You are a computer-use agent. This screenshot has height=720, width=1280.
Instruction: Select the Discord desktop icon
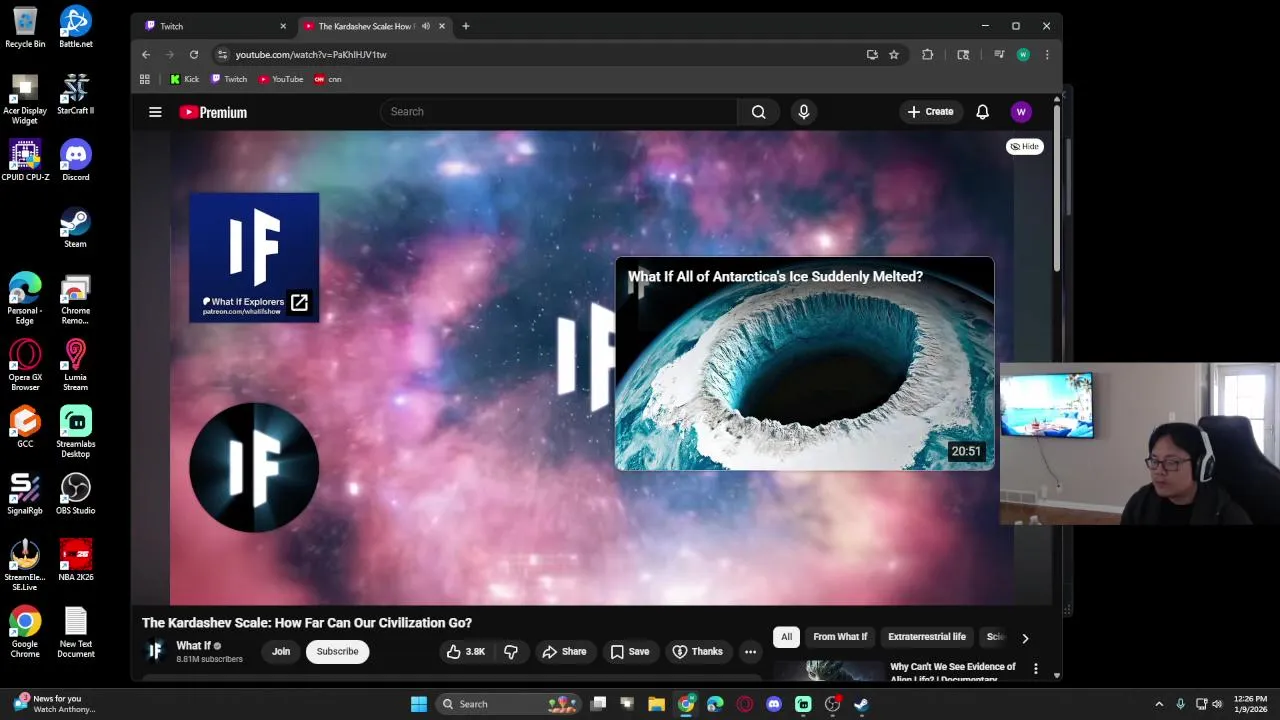[76, 161]
